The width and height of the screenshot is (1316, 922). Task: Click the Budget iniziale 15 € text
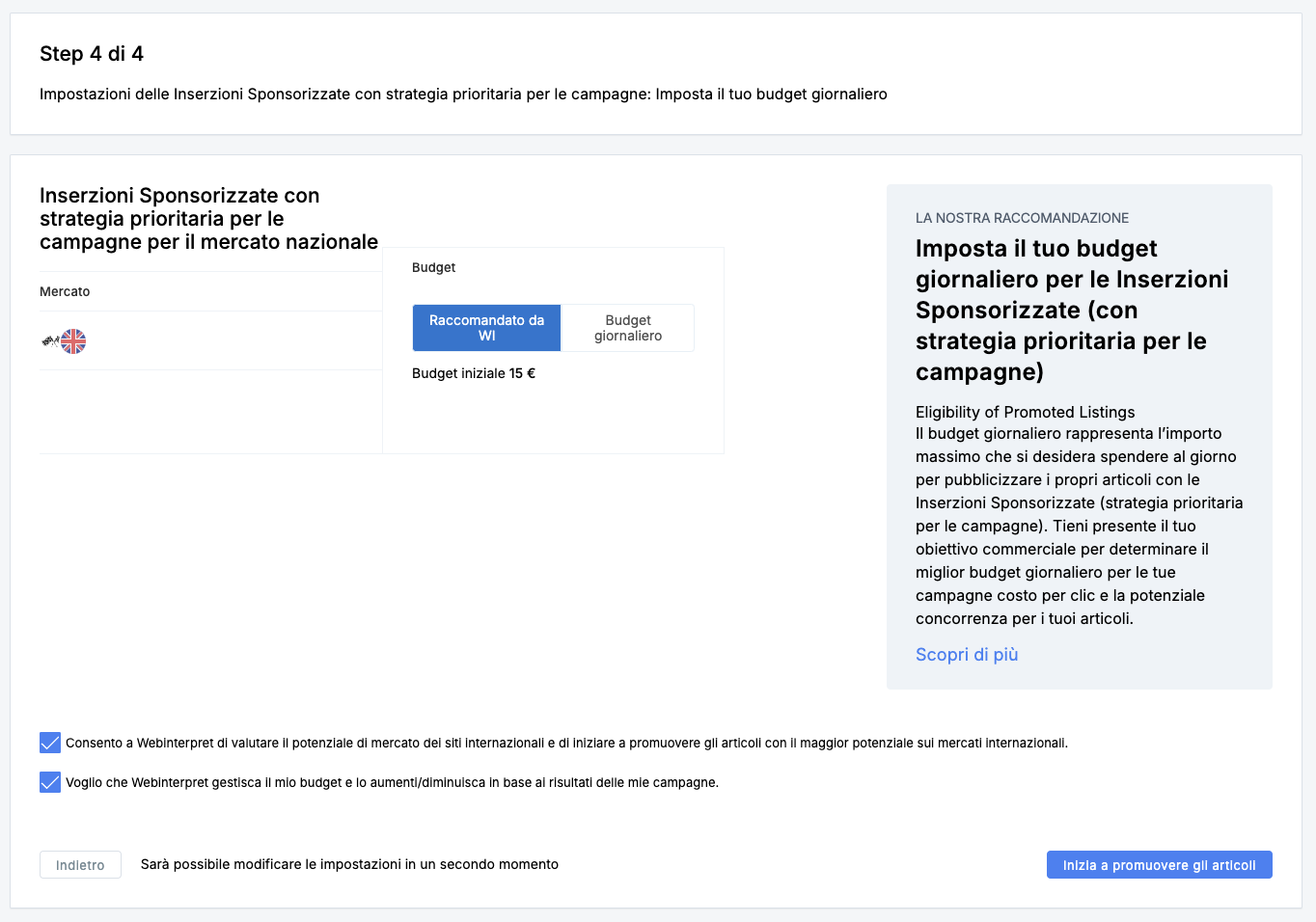(473, 373)
